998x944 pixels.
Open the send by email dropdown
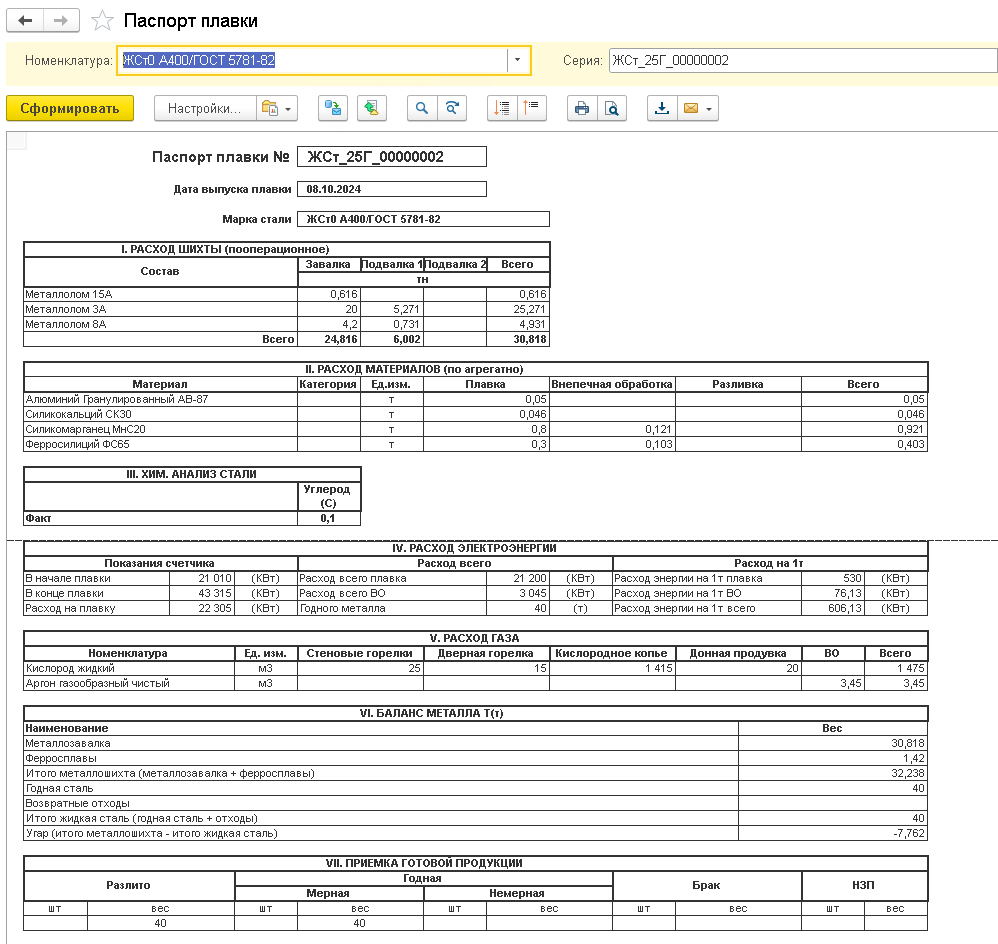[697, 109]
